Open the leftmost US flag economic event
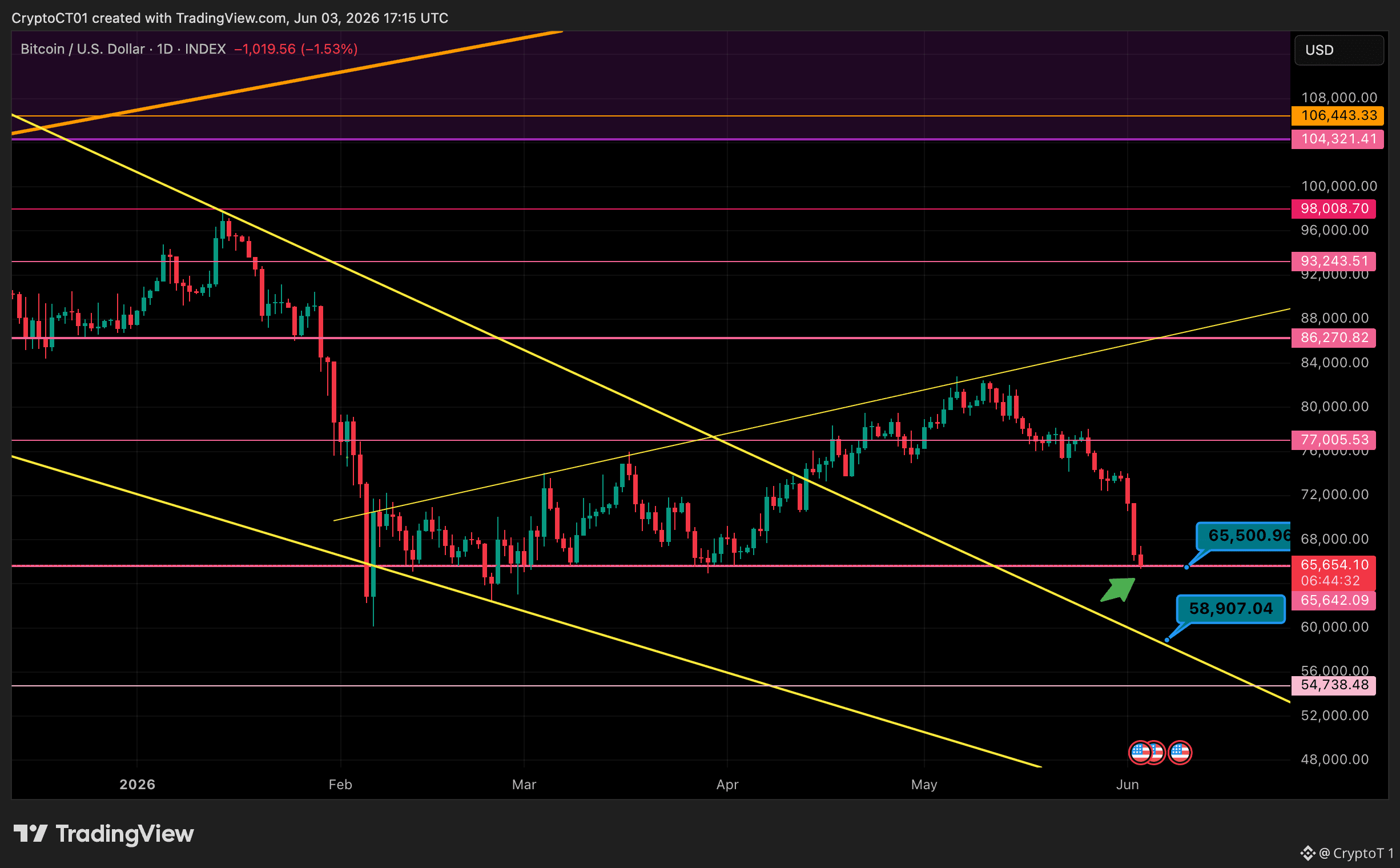Screen dimensions: 1400x868 pos(1140,752)
